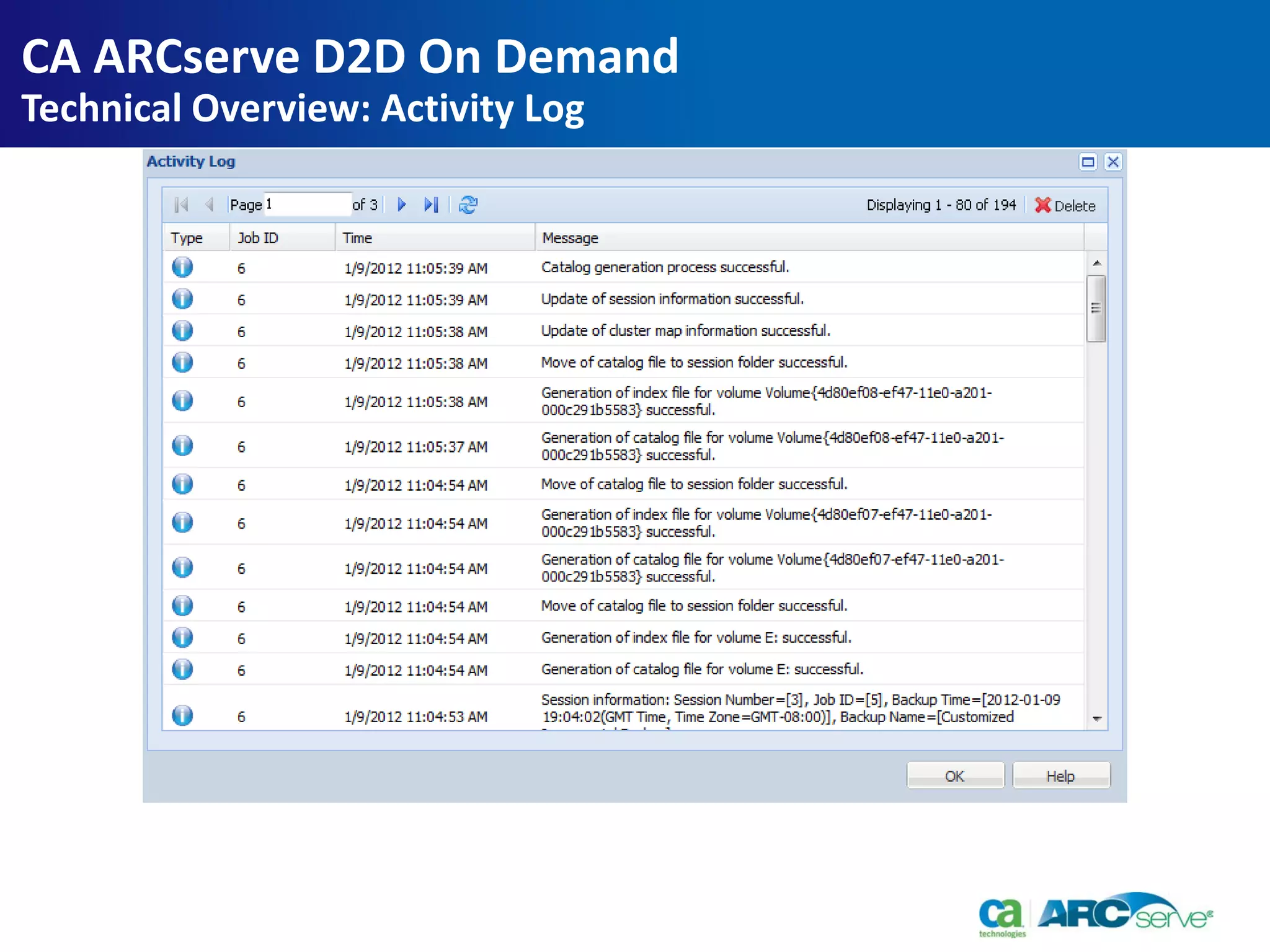Select Session information Session Number=[3] message
Screen dimensions: 1270x952
[801, 710]
